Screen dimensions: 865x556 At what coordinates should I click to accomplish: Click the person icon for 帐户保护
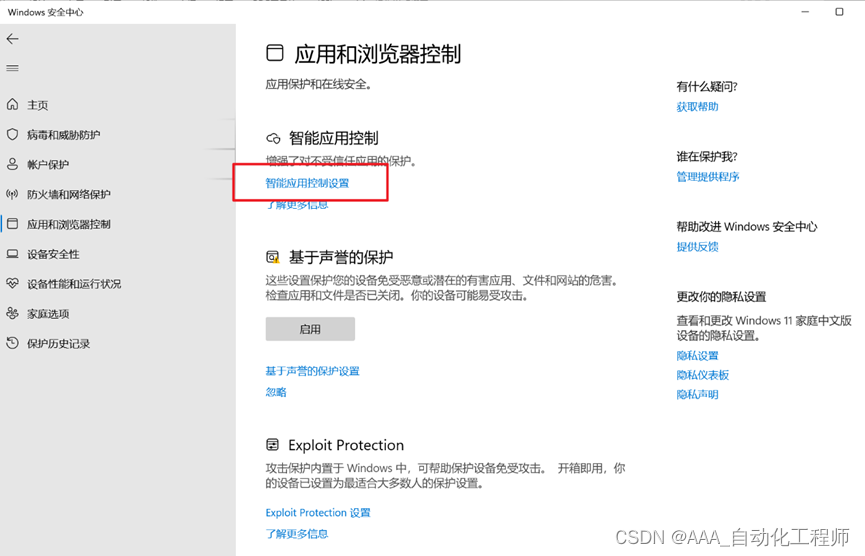pos(12,164)
